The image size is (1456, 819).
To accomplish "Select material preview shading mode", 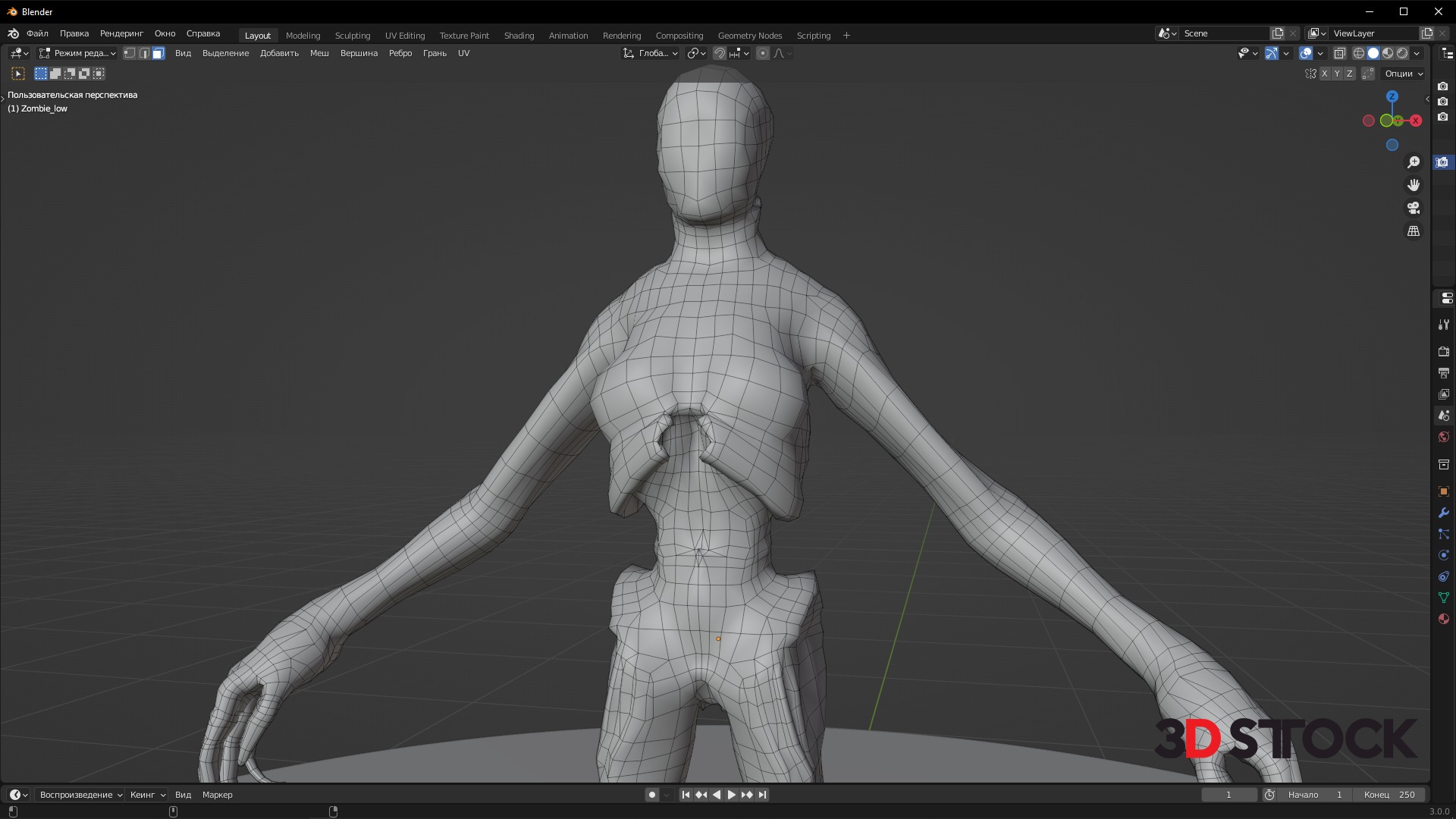I will click(x=1388, y=53).
